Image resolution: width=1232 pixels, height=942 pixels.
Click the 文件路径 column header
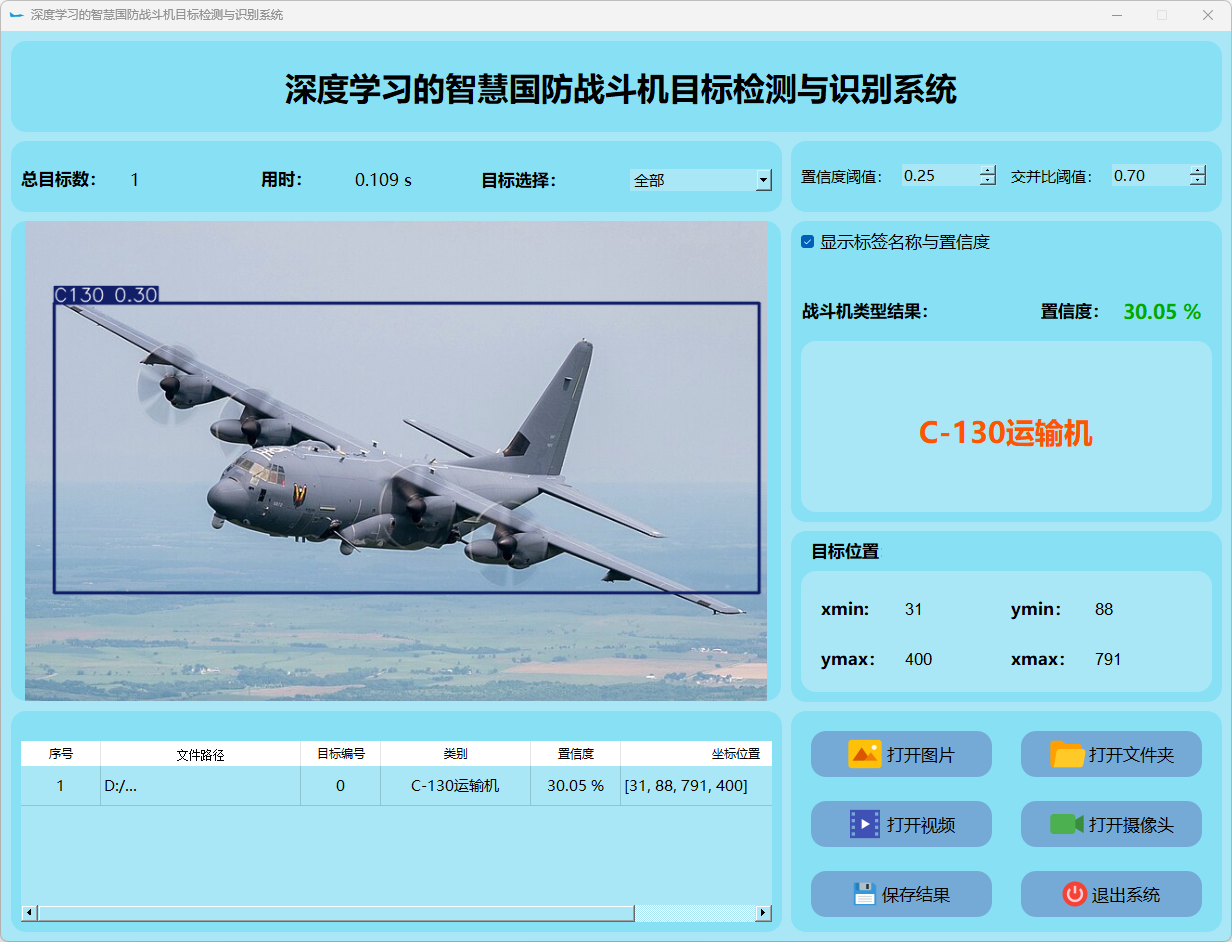(200, 754)
